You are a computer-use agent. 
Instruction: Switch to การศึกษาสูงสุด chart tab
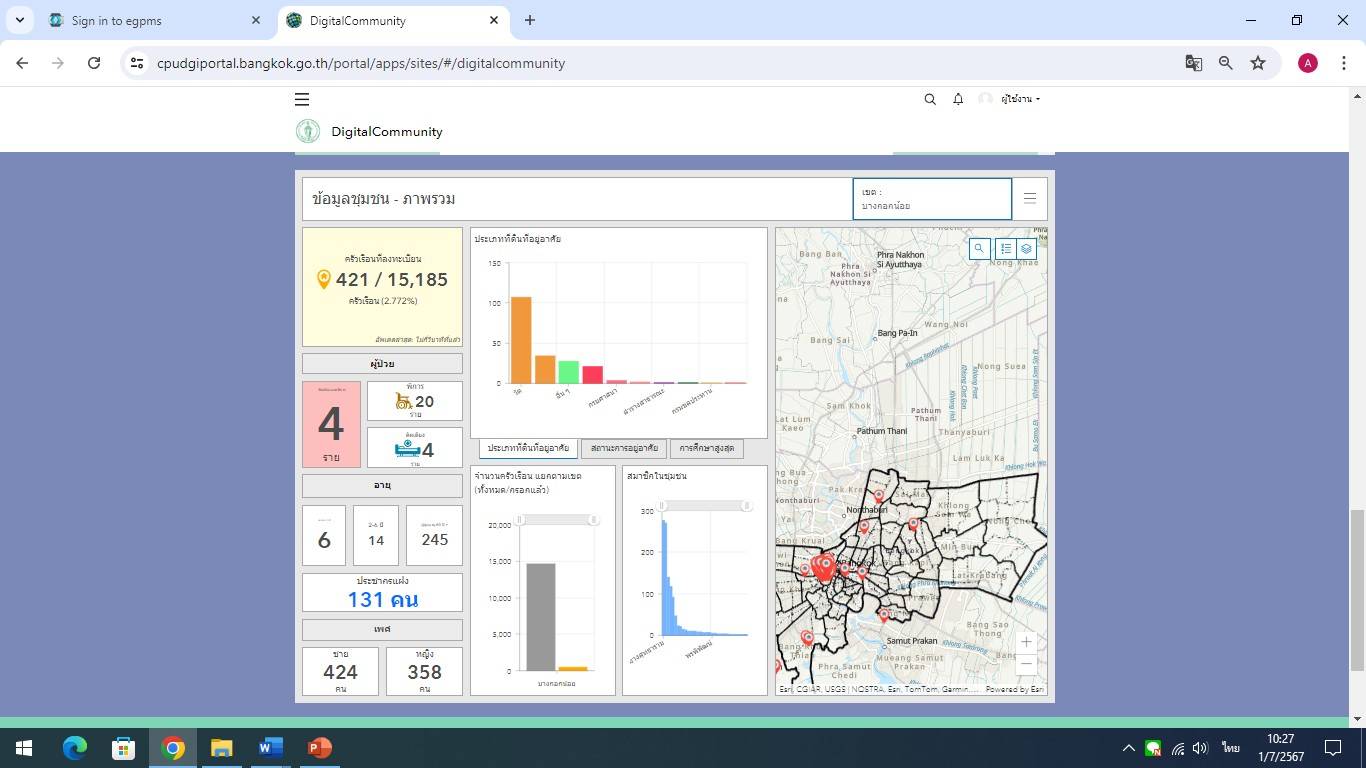[x=706, y=448]
